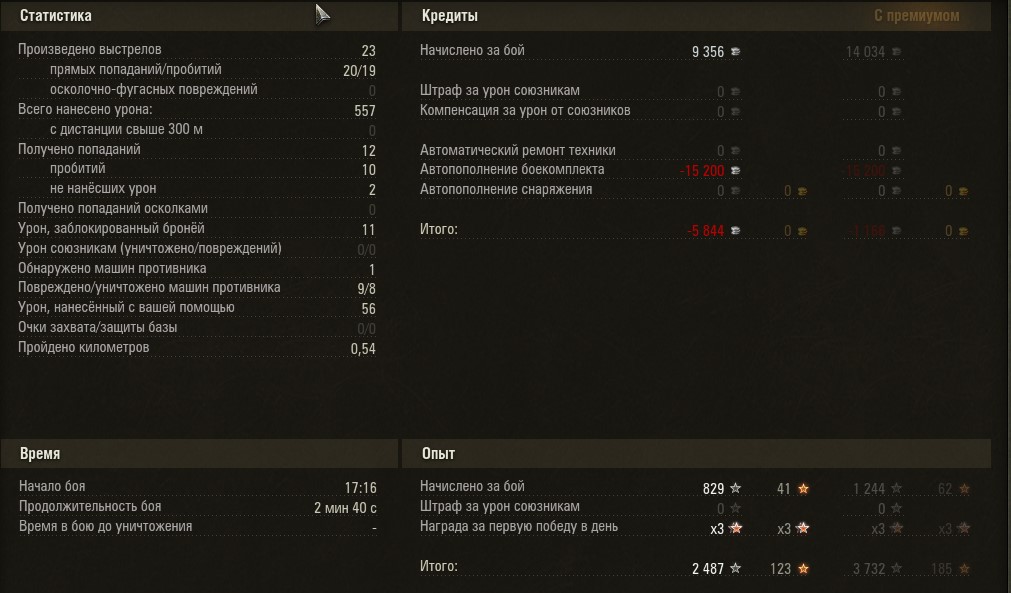Click the premium credits icon beside 14 034
Image resolution: width=1011 pixels, height=593 pixels.
tap(896, 51)
